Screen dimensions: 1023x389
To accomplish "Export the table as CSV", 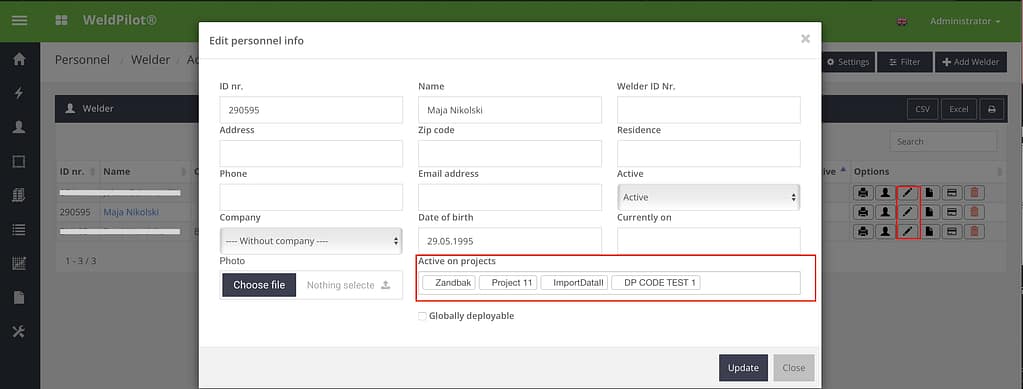I will [923, 109].
